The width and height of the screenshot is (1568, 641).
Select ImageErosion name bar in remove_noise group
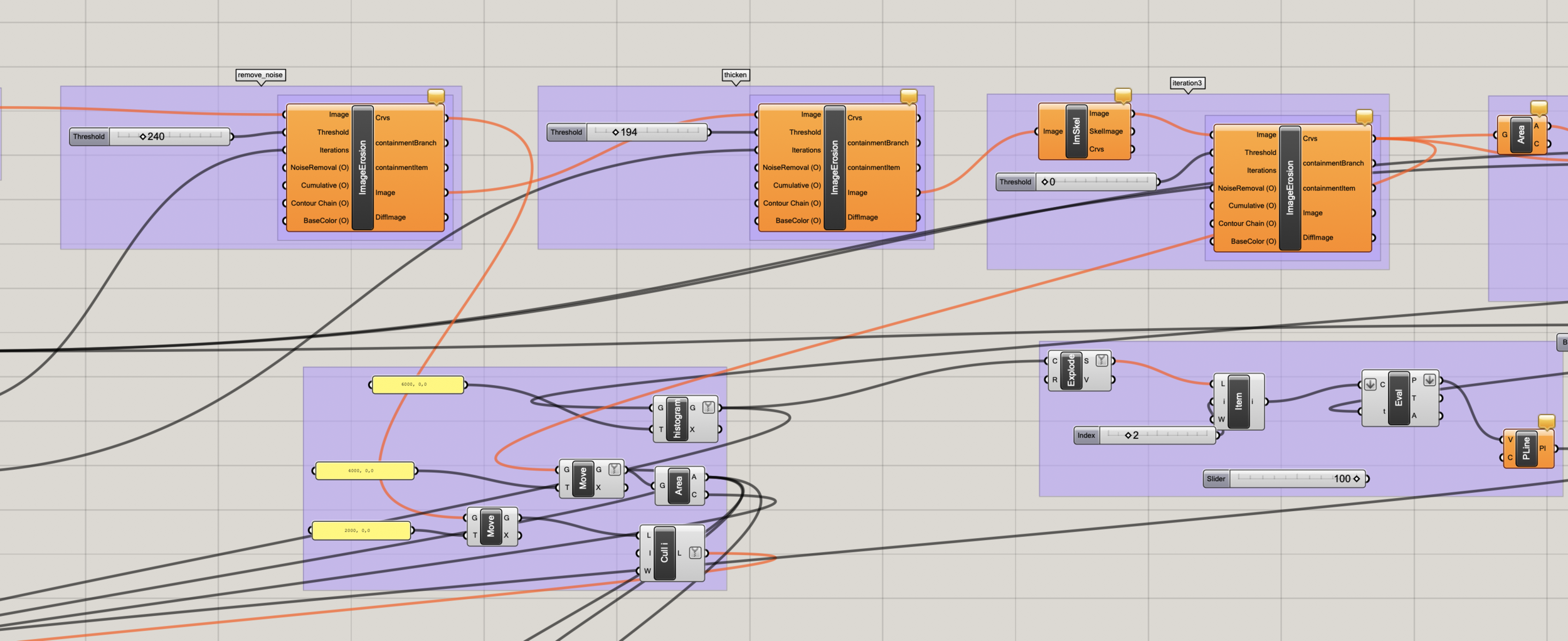[x=363, y=167]
